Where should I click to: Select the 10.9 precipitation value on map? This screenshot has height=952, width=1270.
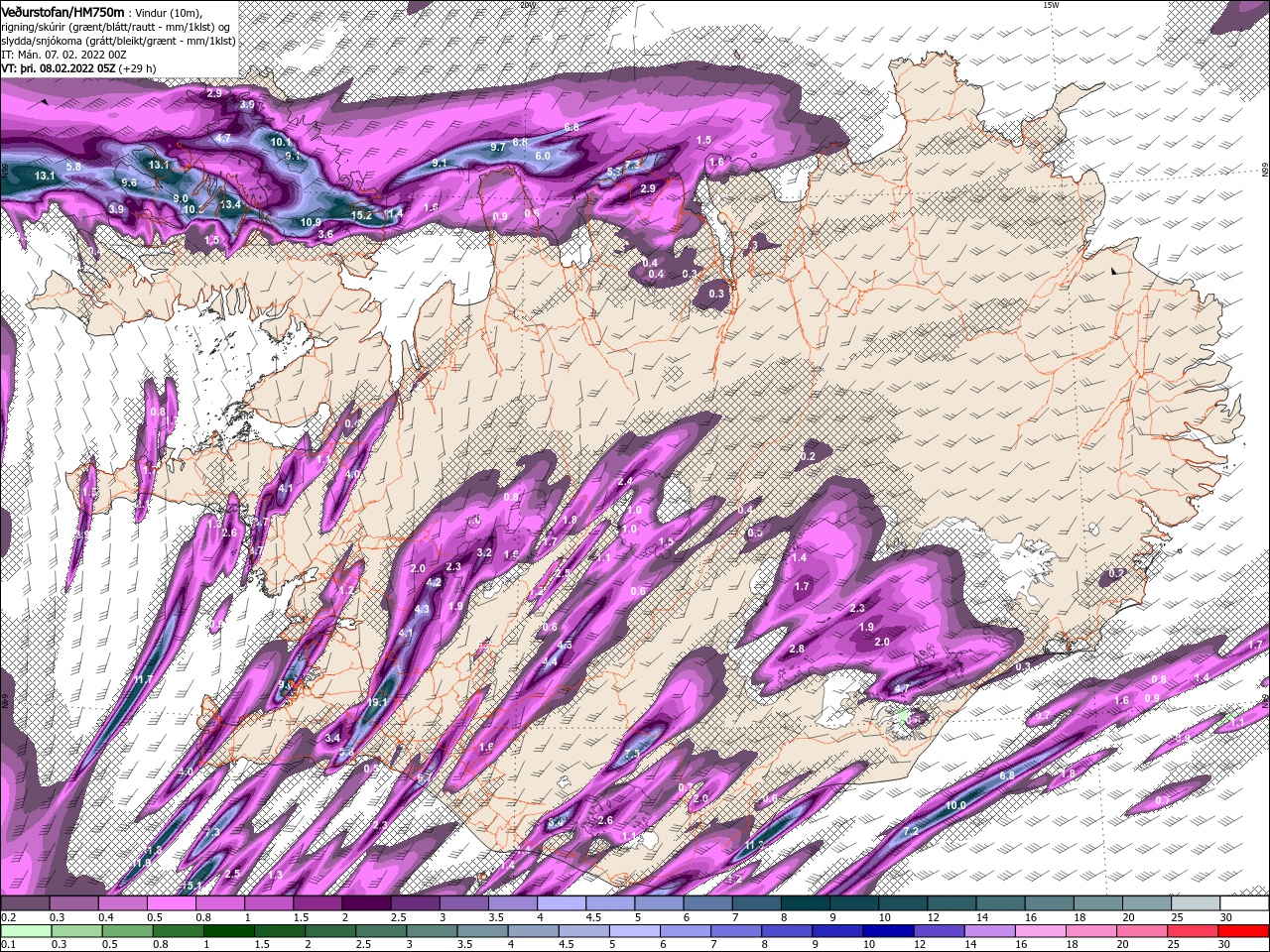point(311,222)
